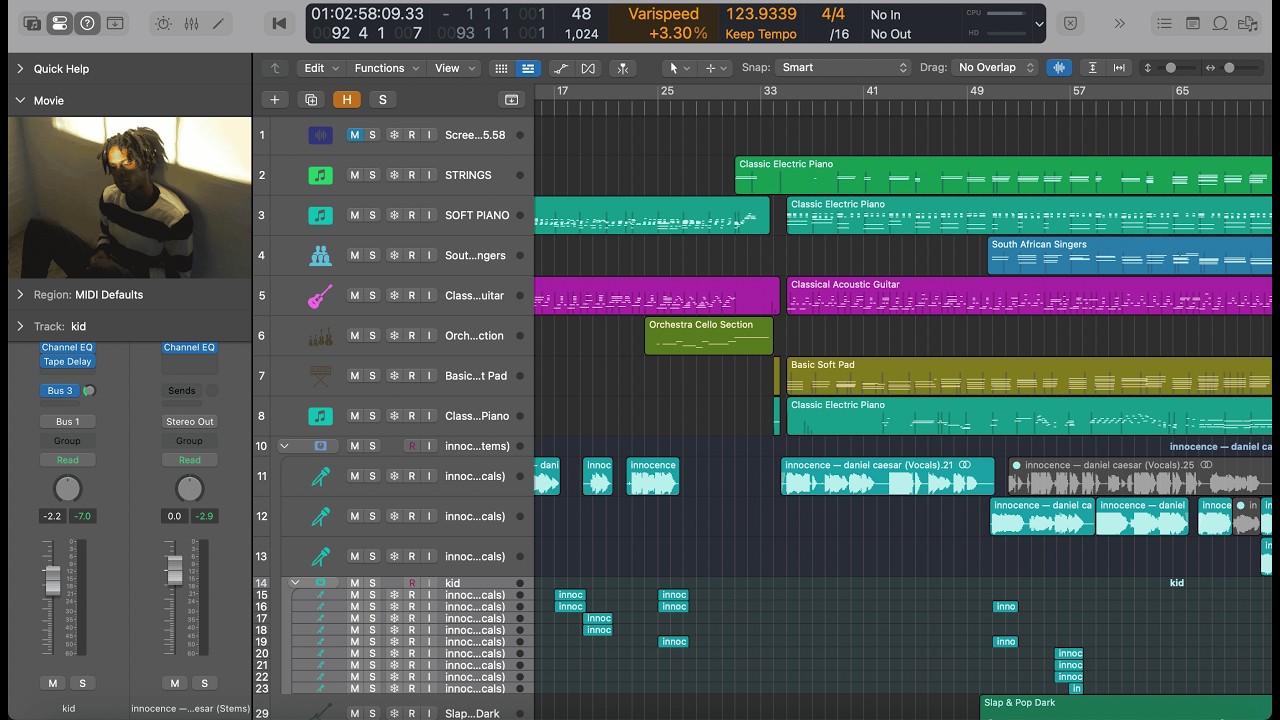The height and width of the screenshot is (720, 1280).
Task: Open the Edit menu
Action: click(x=321, y=68)
